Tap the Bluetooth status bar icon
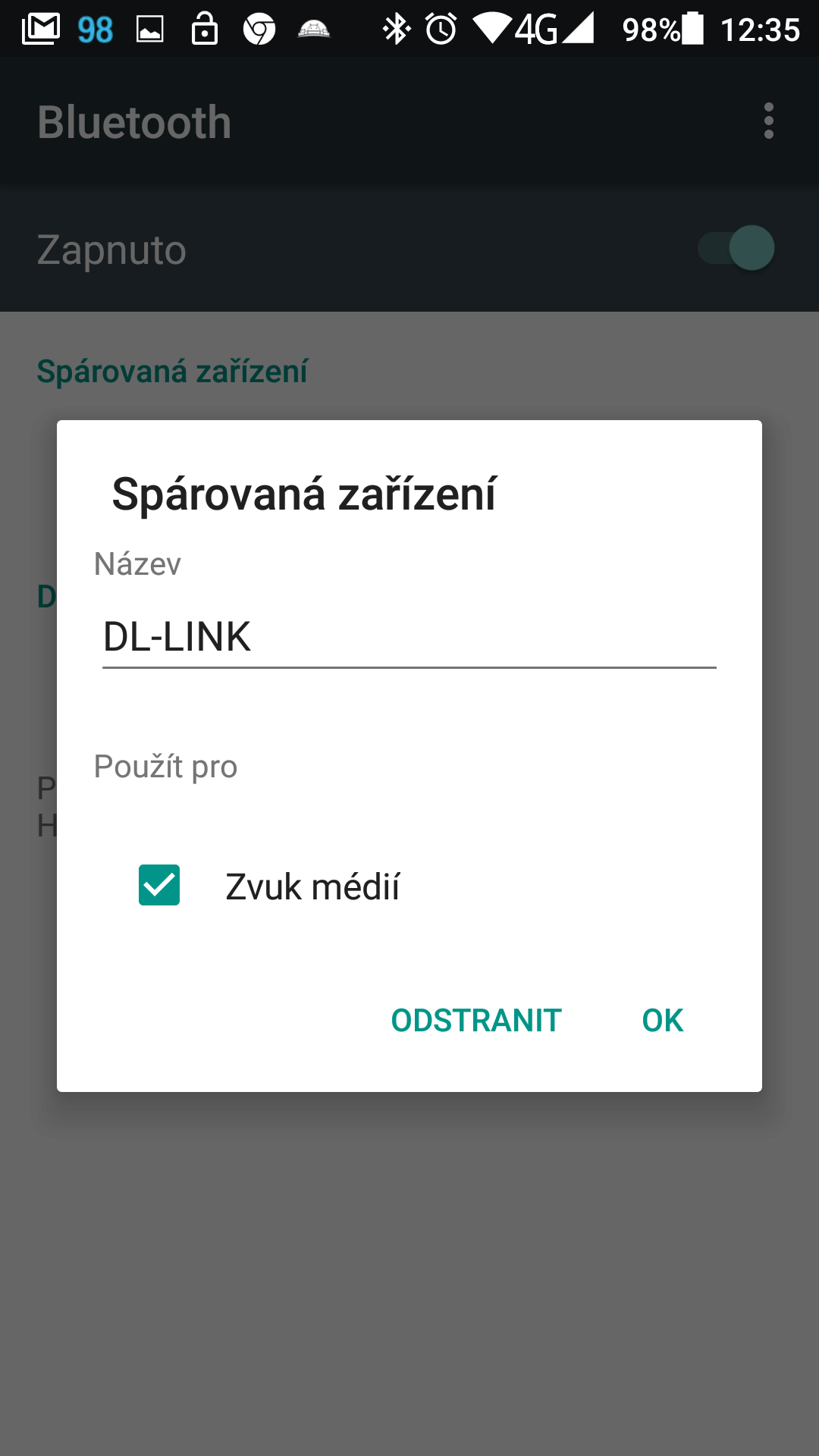Screen dimensions: 819x1456 point(396,30)
